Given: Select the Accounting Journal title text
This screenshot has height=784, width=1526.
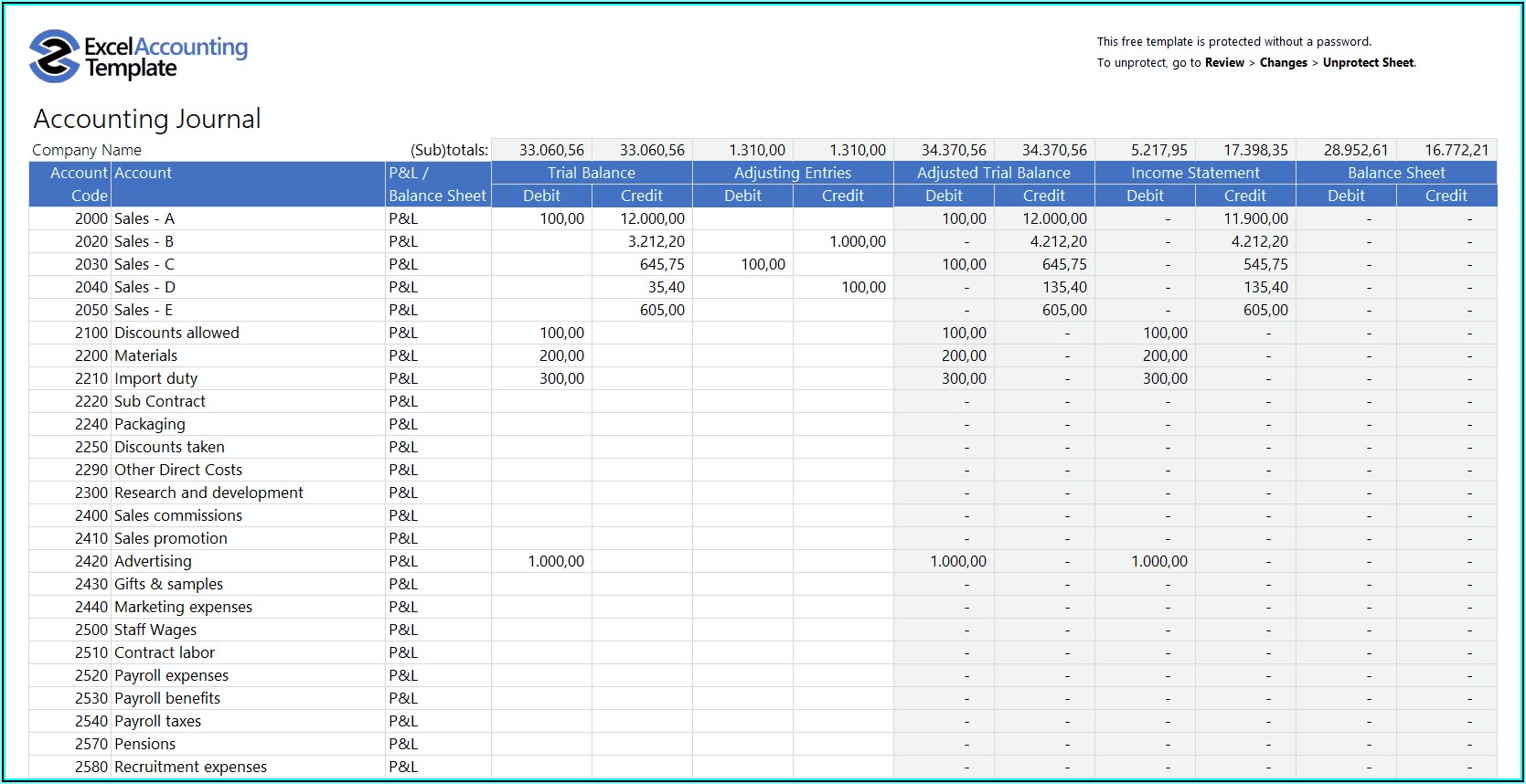Looking at the screenshot, I should click(x=147, y=119).
